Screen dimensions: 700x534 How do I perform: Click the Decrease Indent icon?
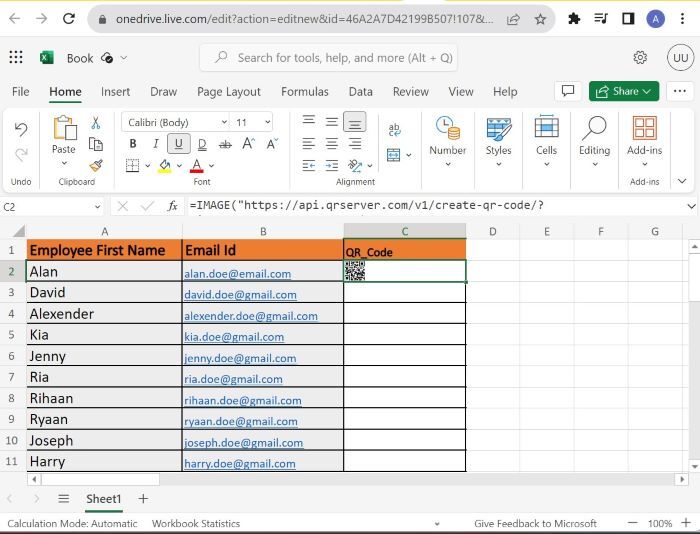click(308, 166)
